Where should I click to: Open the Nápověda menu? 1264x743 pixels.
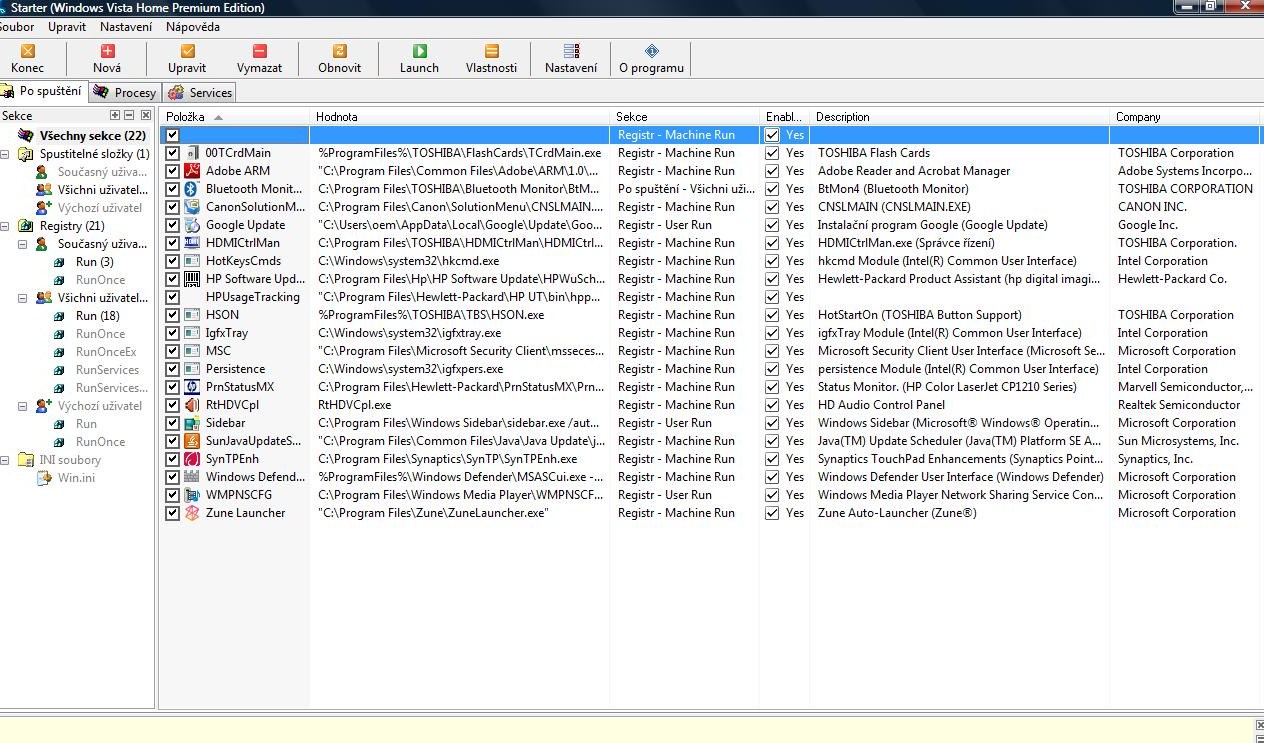point(193,27)
